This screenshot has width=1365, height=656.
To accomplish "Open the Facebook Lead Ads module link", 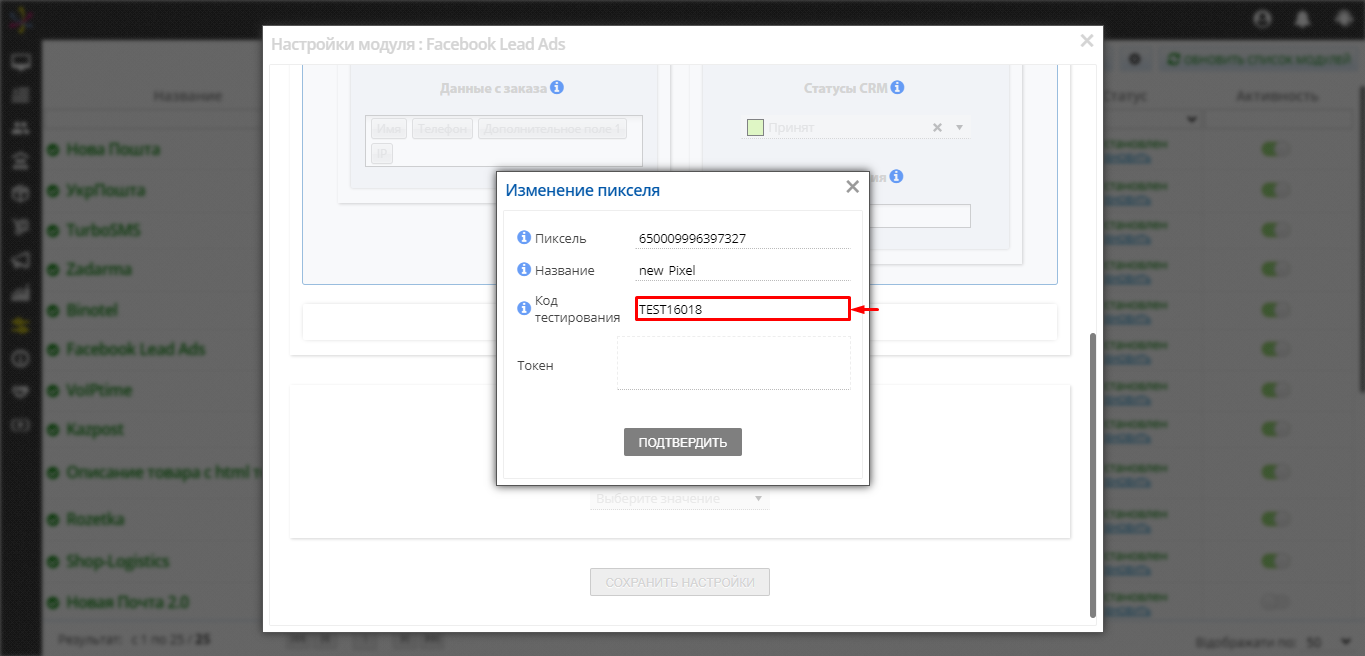I will tap(136, 350).
